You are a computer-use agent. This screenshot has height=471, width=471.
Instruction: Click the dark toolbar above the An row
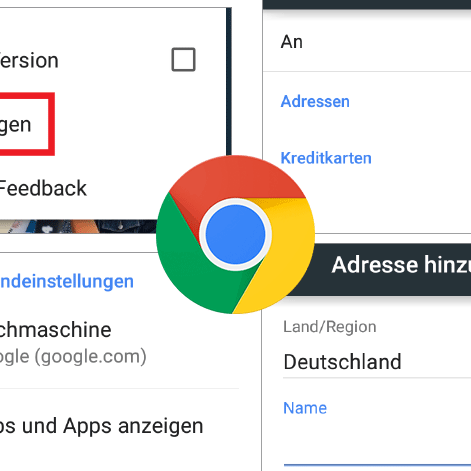367,4
